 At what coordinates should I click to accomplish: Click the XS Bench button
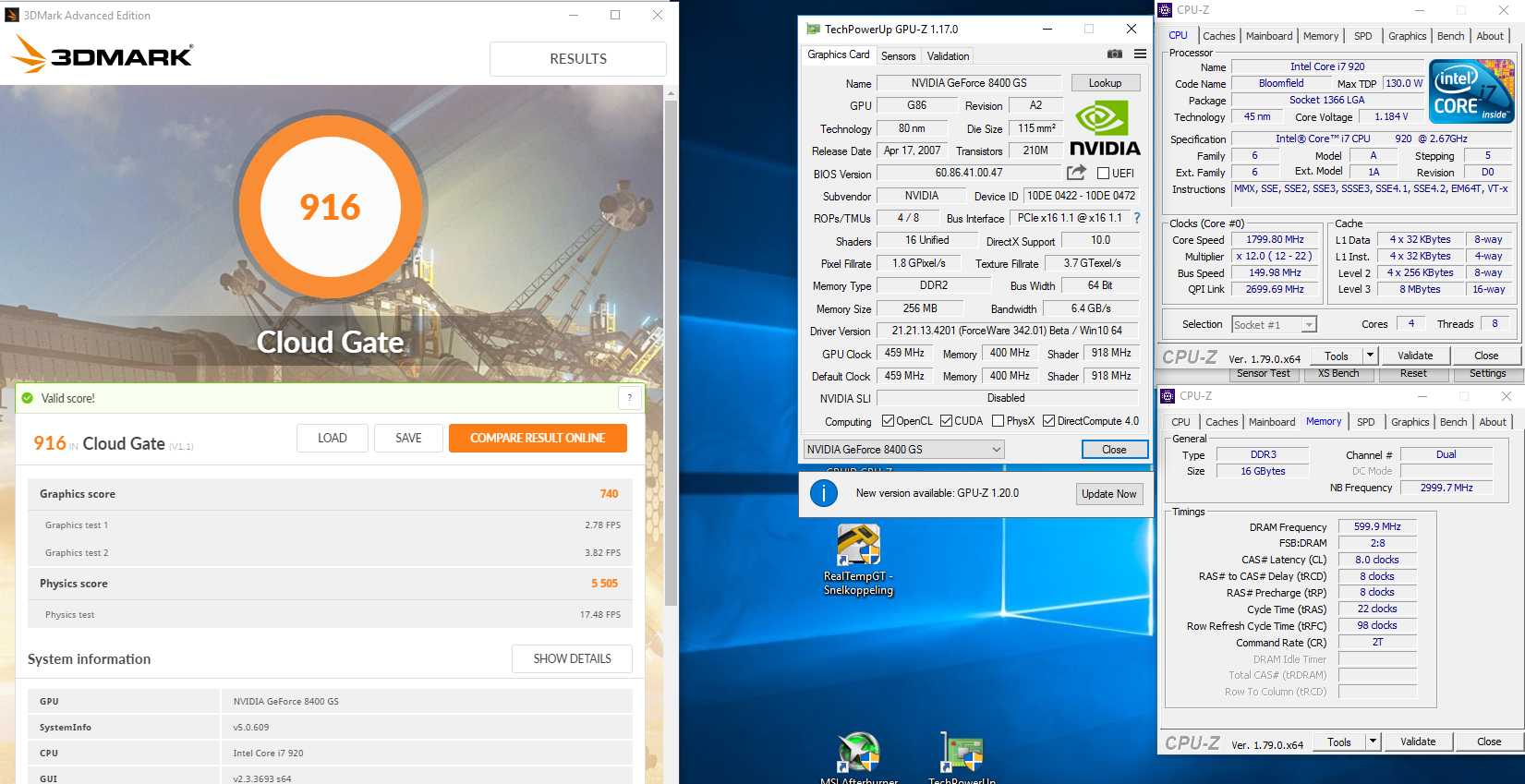coord(1338,373)
